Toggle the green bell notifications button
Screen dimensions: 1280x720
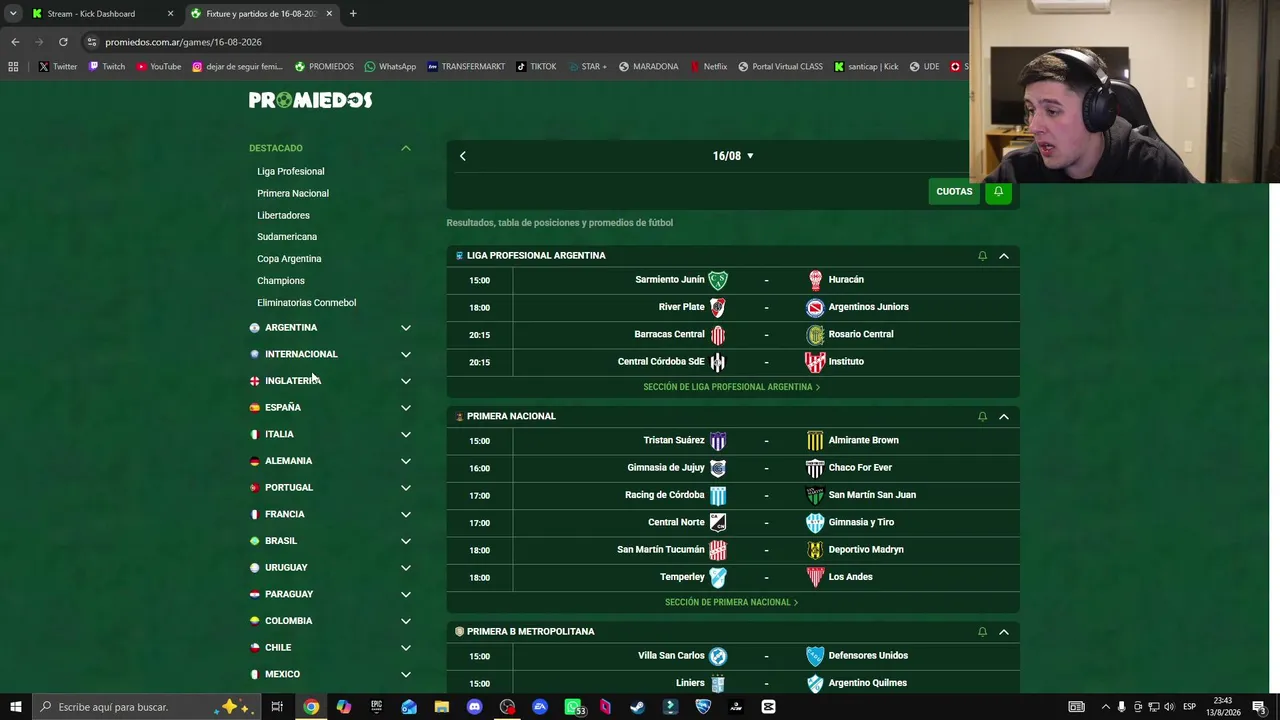click(998, 191)
